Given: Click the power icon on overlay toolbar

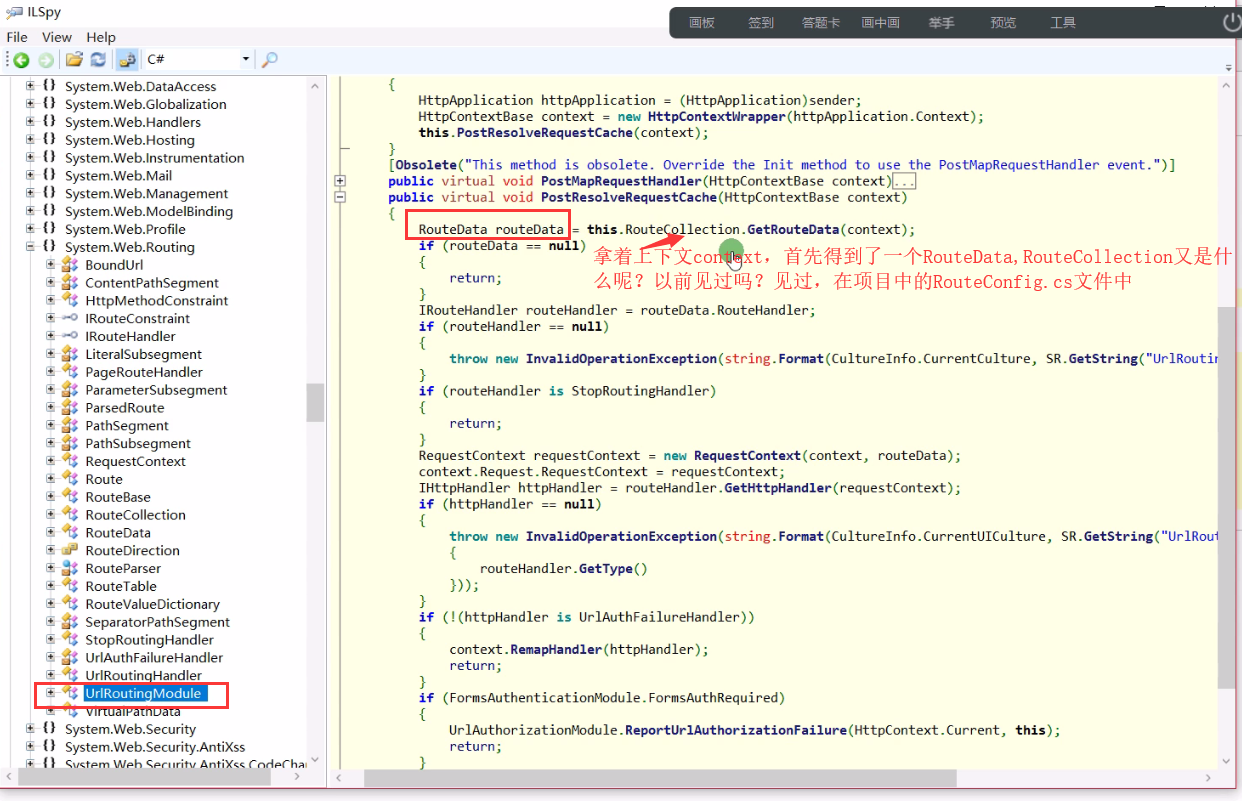Looking at the screenshot, I should coord(1231,22).
